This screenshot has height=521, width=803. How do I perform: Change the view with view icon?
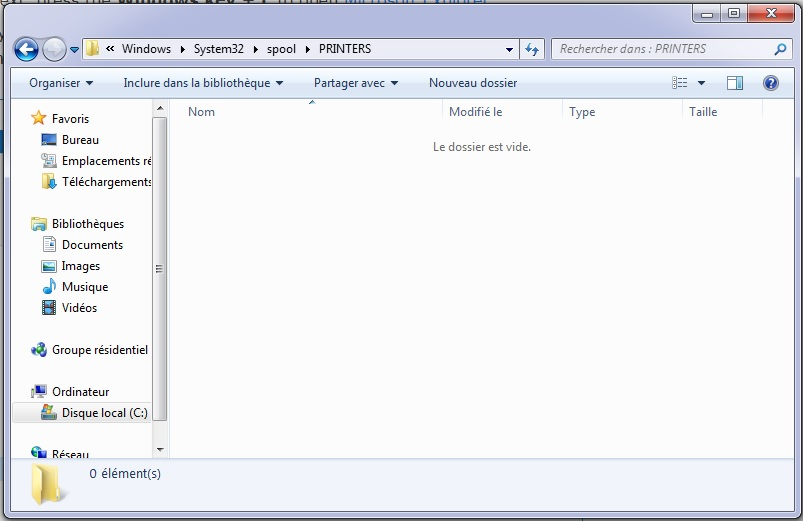click(680, 83)
